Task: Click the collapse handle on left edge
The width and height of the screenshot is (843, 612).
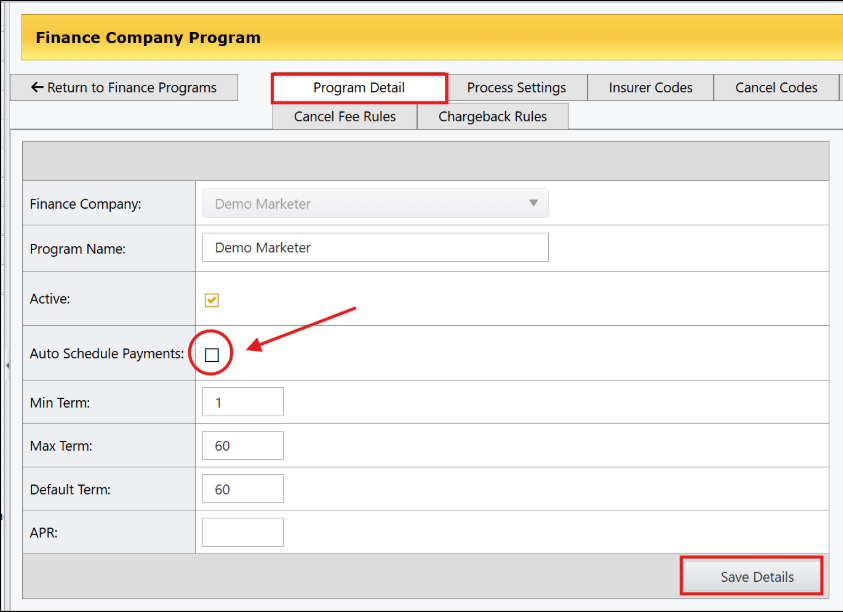Action: pos(8,365)
